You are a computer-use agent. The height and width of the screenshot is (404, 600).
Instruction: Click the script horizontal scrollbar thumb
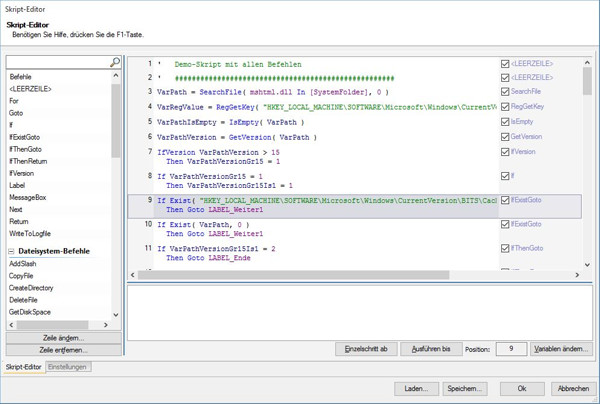[293, 275]
